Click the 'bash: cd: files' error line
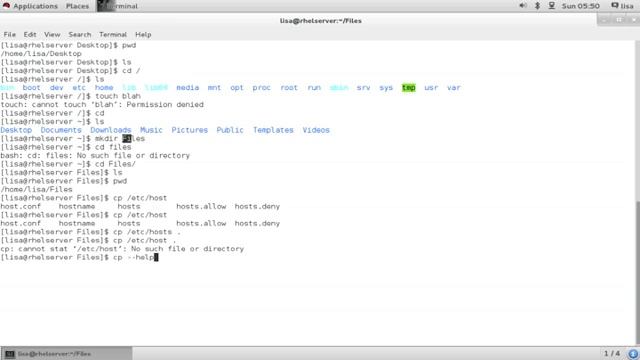Screen dimensions: 640x360 coord(95,156)
